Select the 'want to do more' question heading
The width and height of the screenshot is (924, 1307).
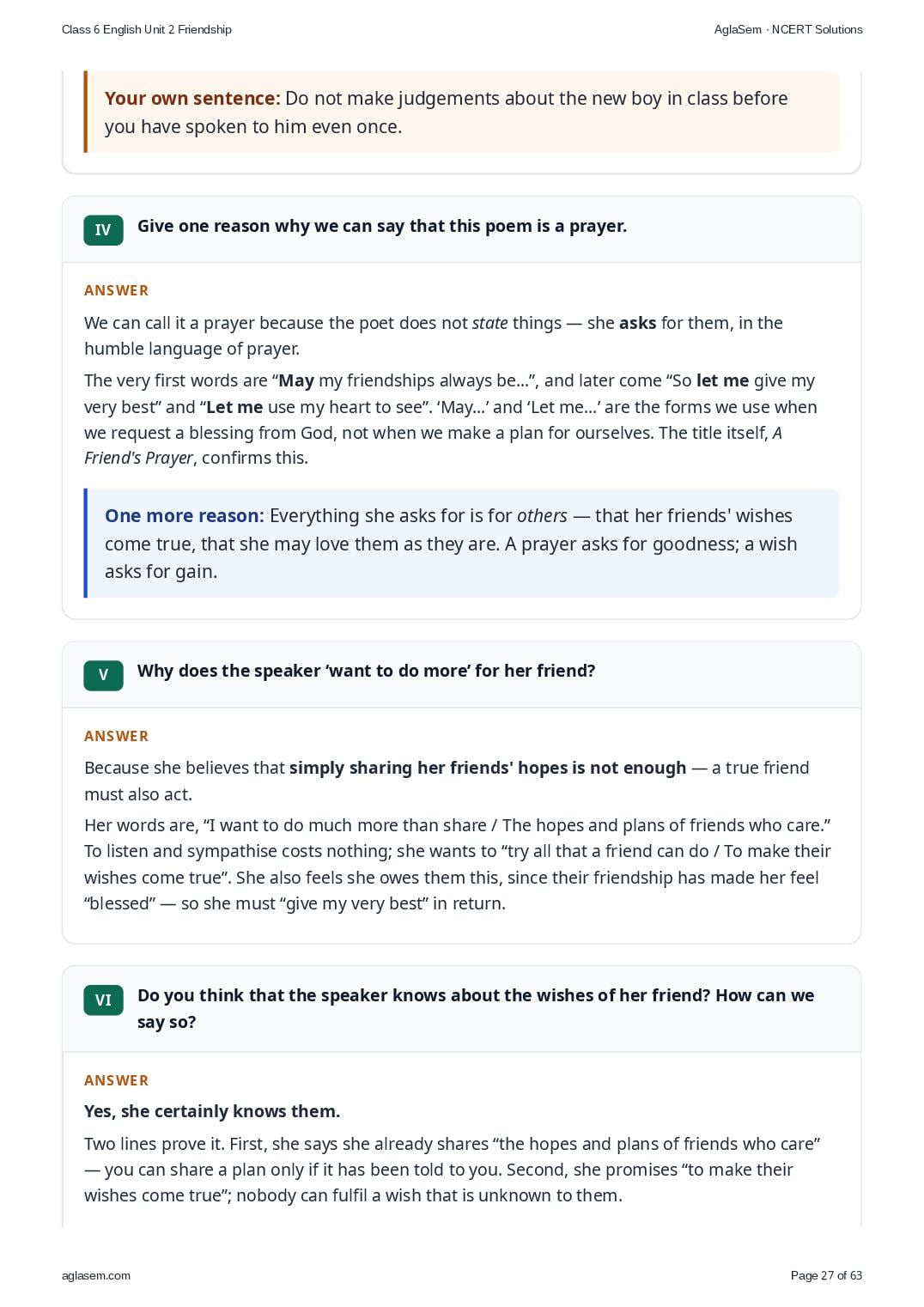(367, 671)
